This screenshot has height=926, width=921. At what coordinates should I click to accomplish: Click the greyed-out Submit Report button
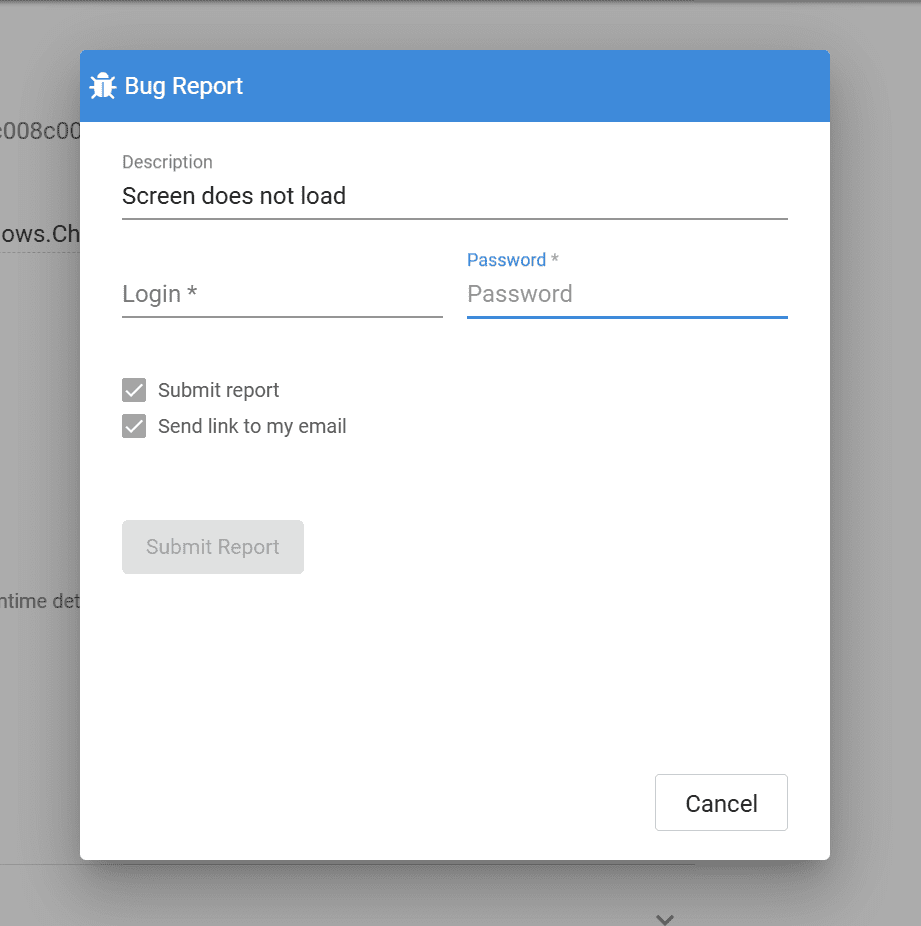pyautogui.click(x=213, y=547)
